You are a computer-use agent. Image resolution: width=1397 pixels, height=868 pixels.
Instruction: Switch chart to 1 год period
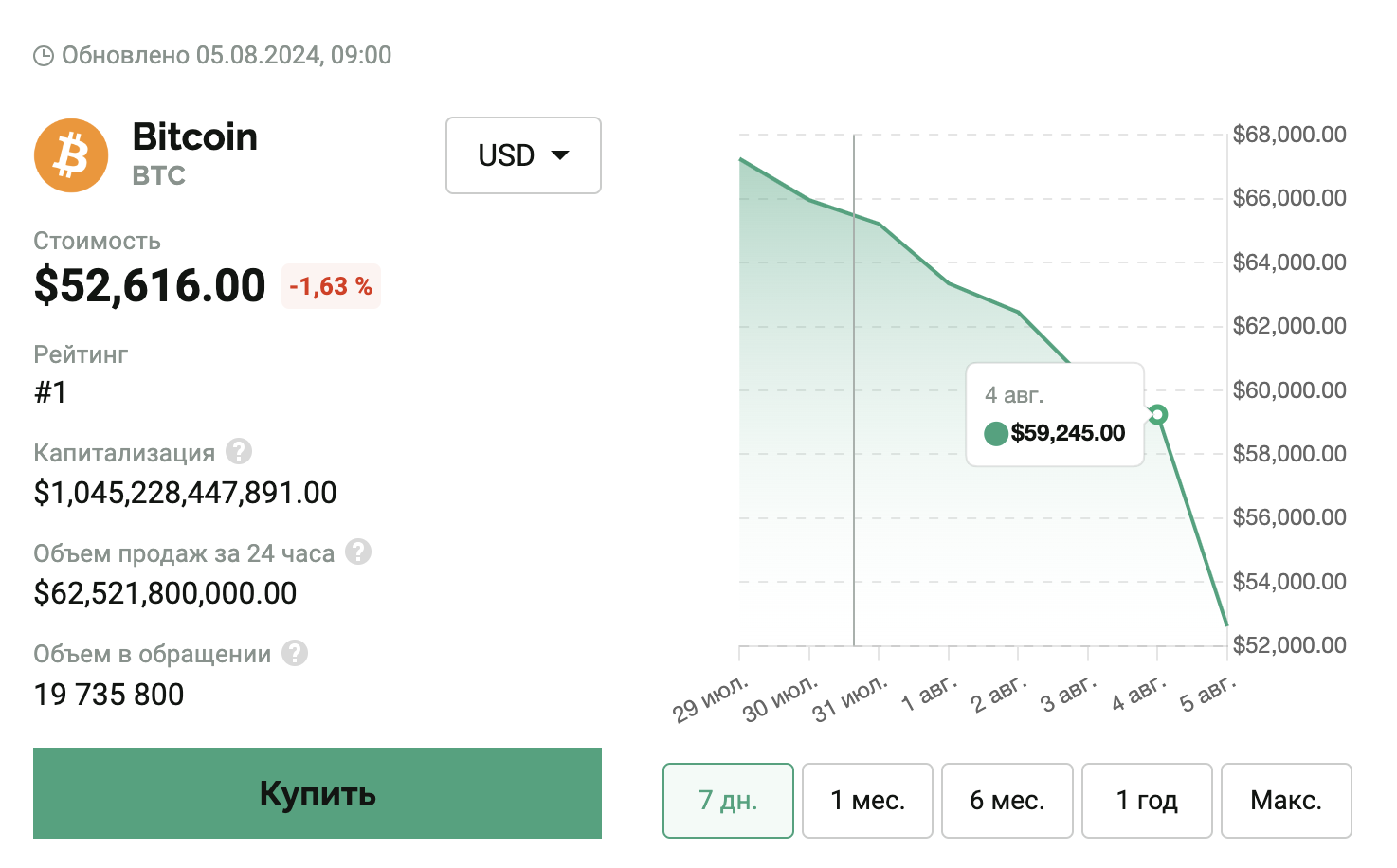click(1147, 801)
